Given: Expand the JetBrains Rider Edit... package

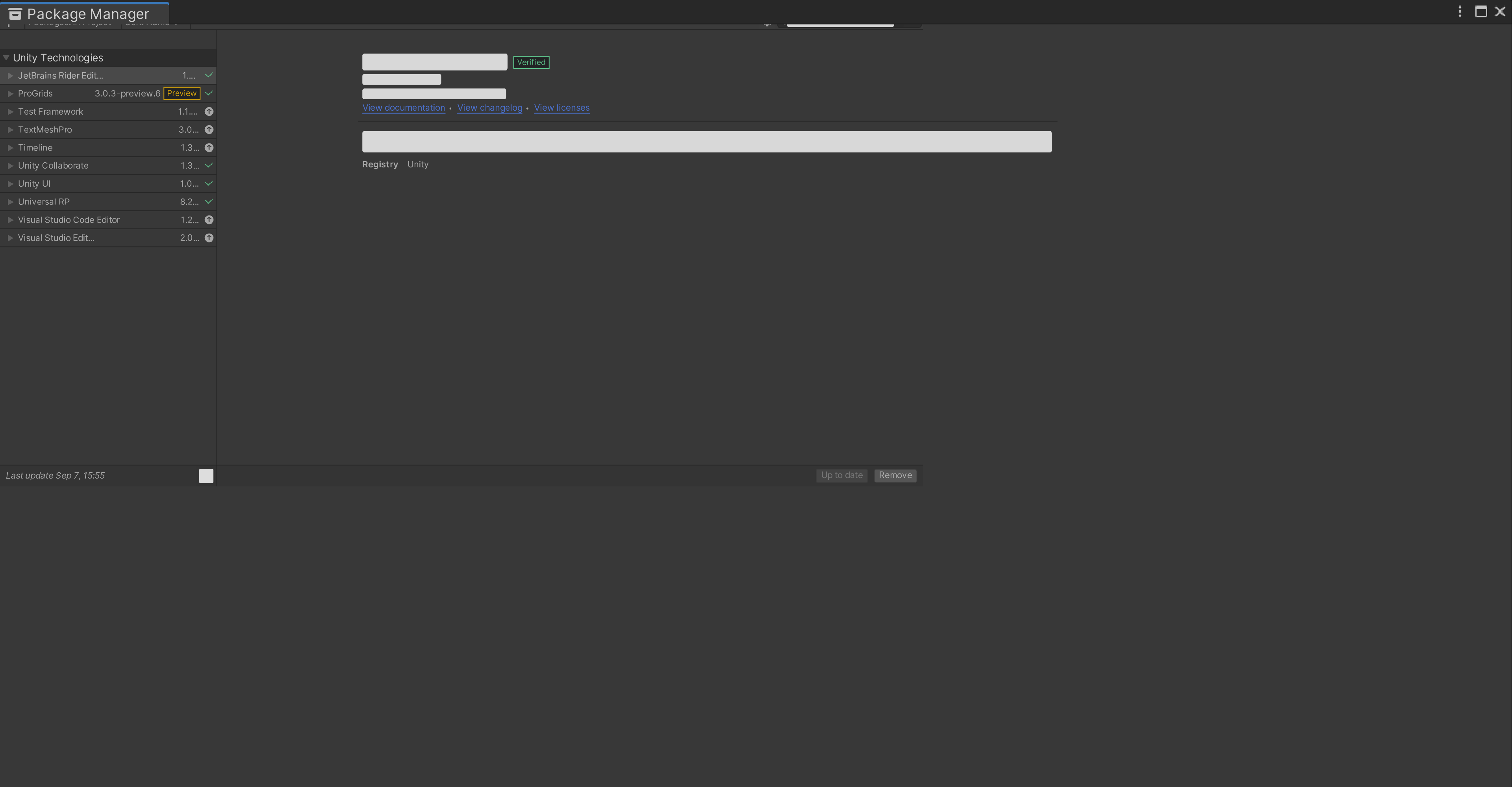Looking at the screenshot, I should pos(10,75).
